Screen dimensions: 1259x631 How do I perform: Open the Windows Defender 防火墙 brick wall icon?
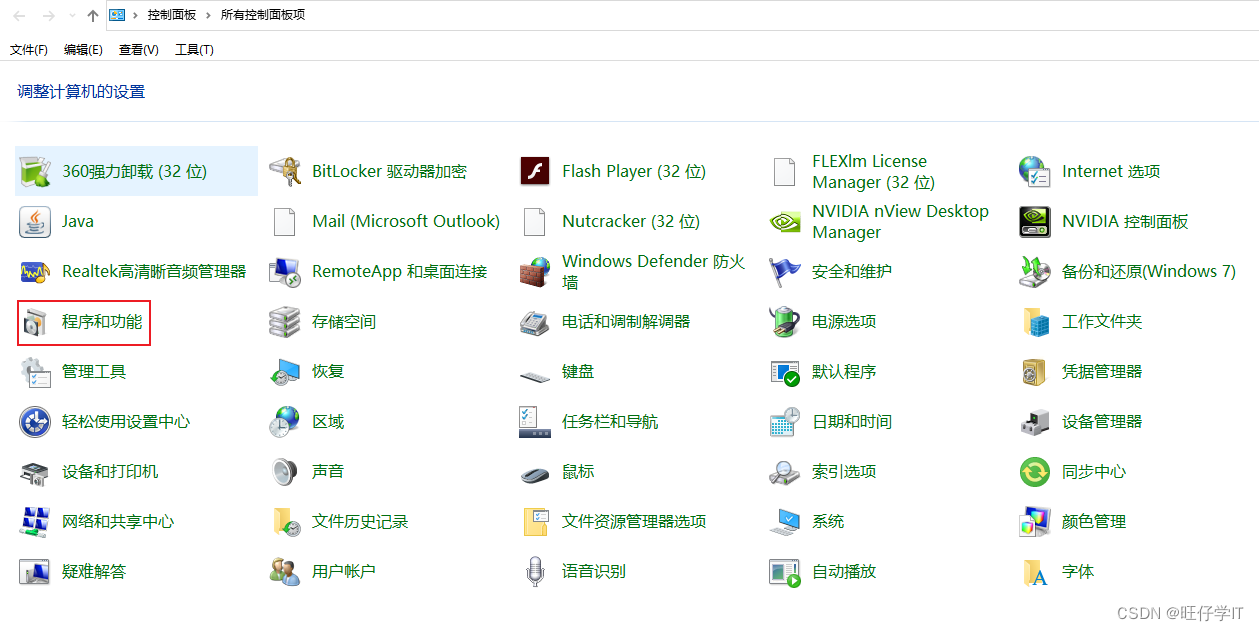coord(535,271)
